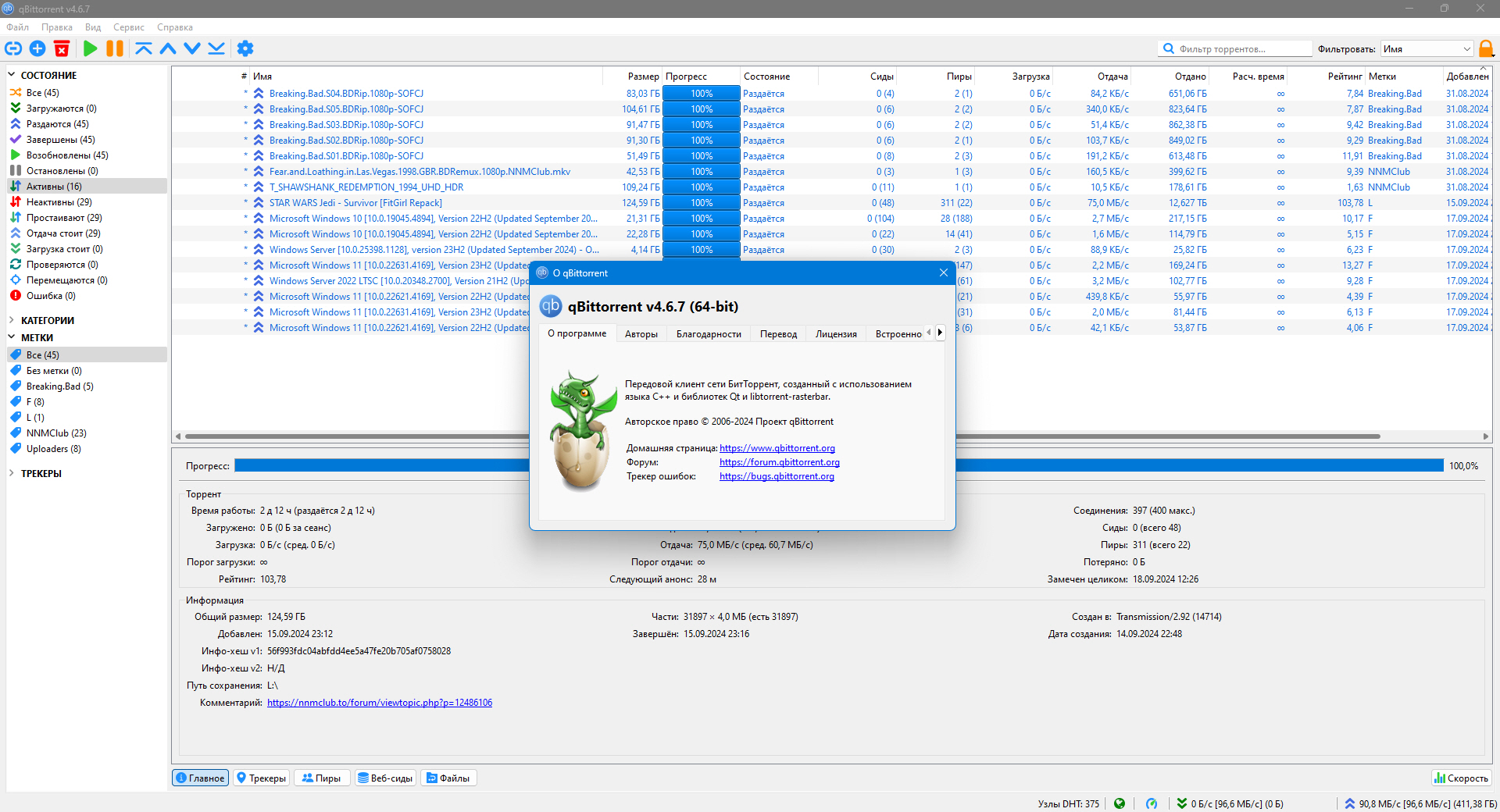Move torrent to top of queue
This screenshot has height=812, width=1500.
[144, 48]
